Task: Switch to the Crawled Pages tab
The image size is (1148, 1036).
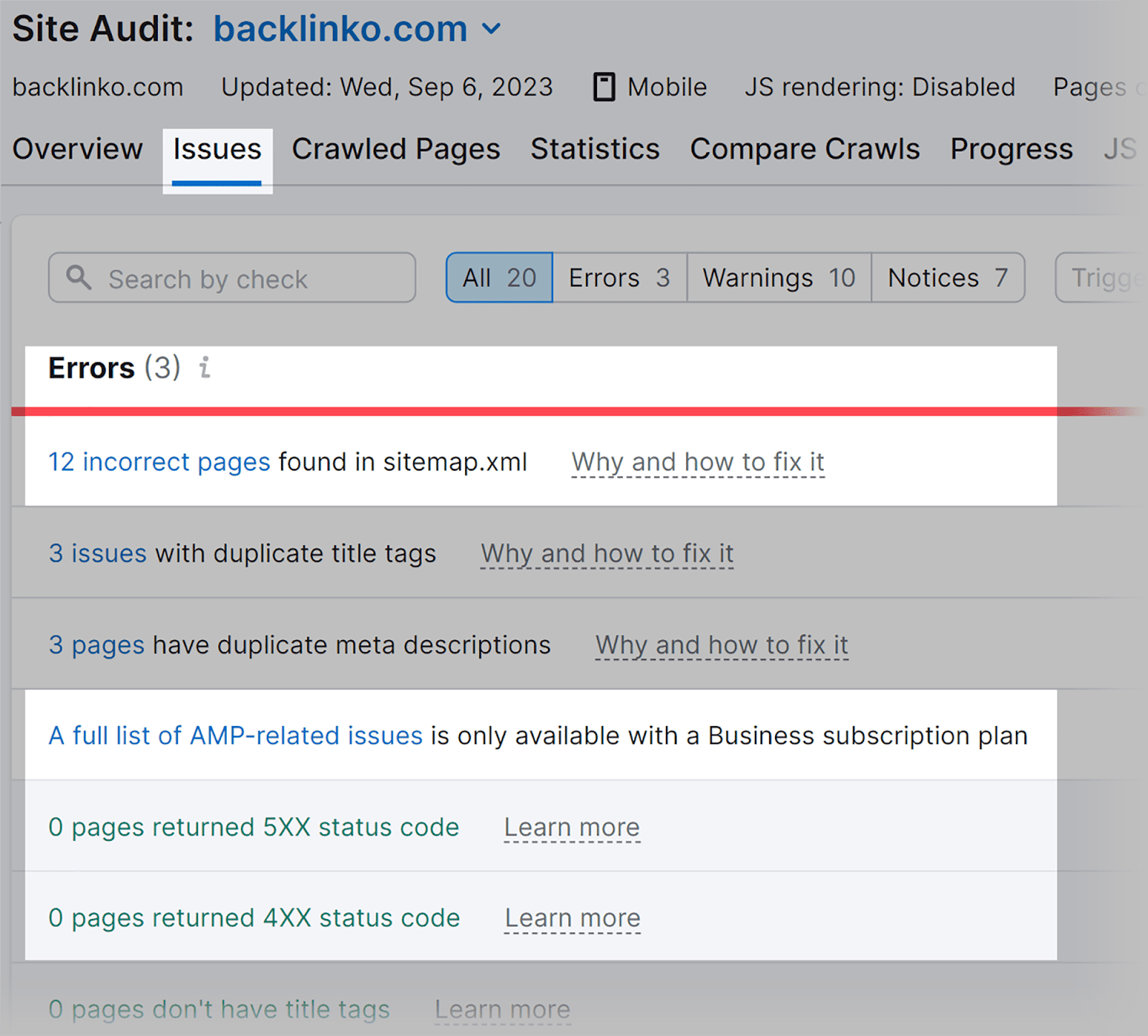Action: (x=395, y=149)
